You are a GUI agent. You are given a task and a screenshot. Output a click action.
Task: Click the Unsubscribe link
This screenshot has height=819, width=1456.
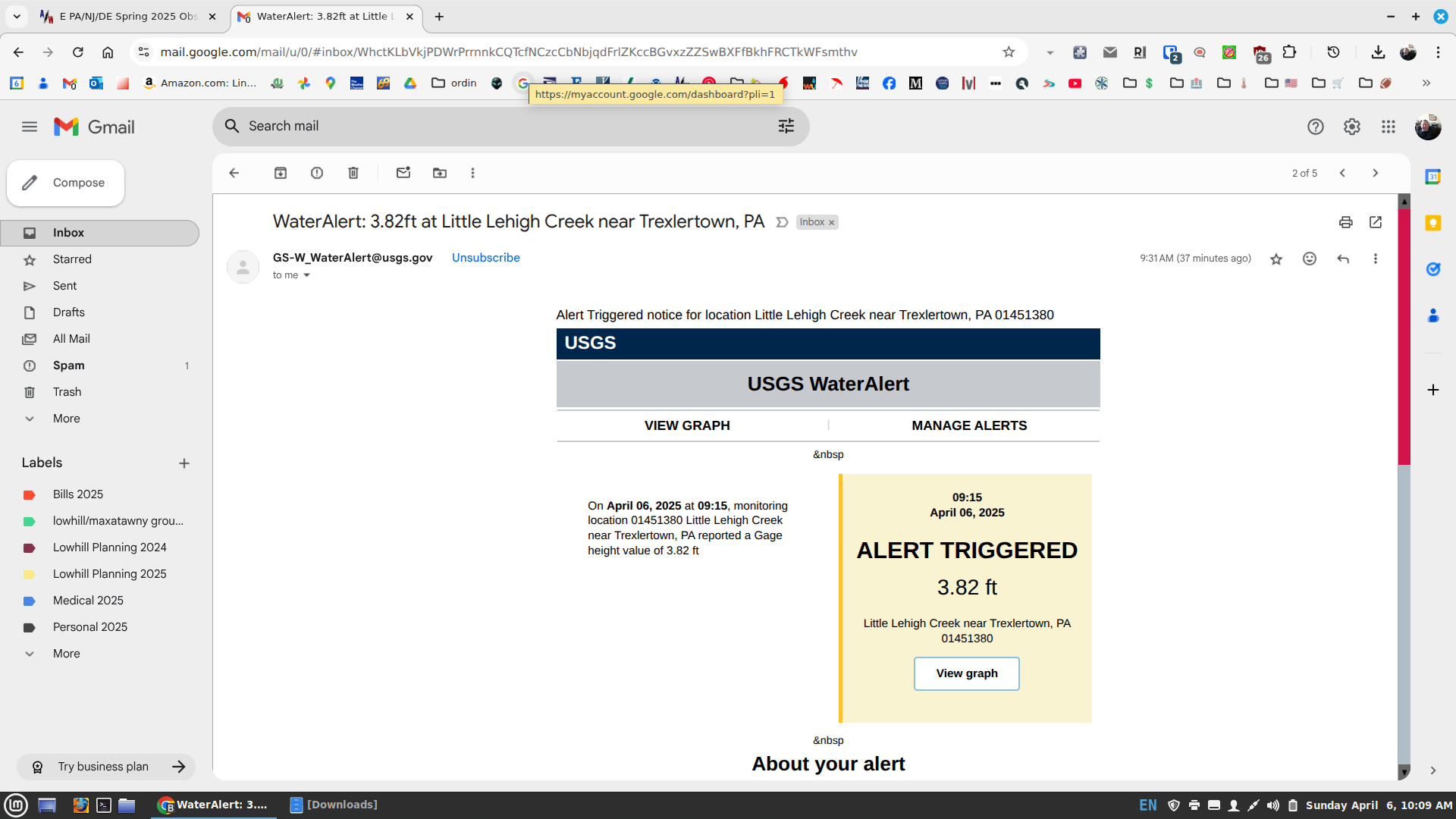(x=485, y=258)
